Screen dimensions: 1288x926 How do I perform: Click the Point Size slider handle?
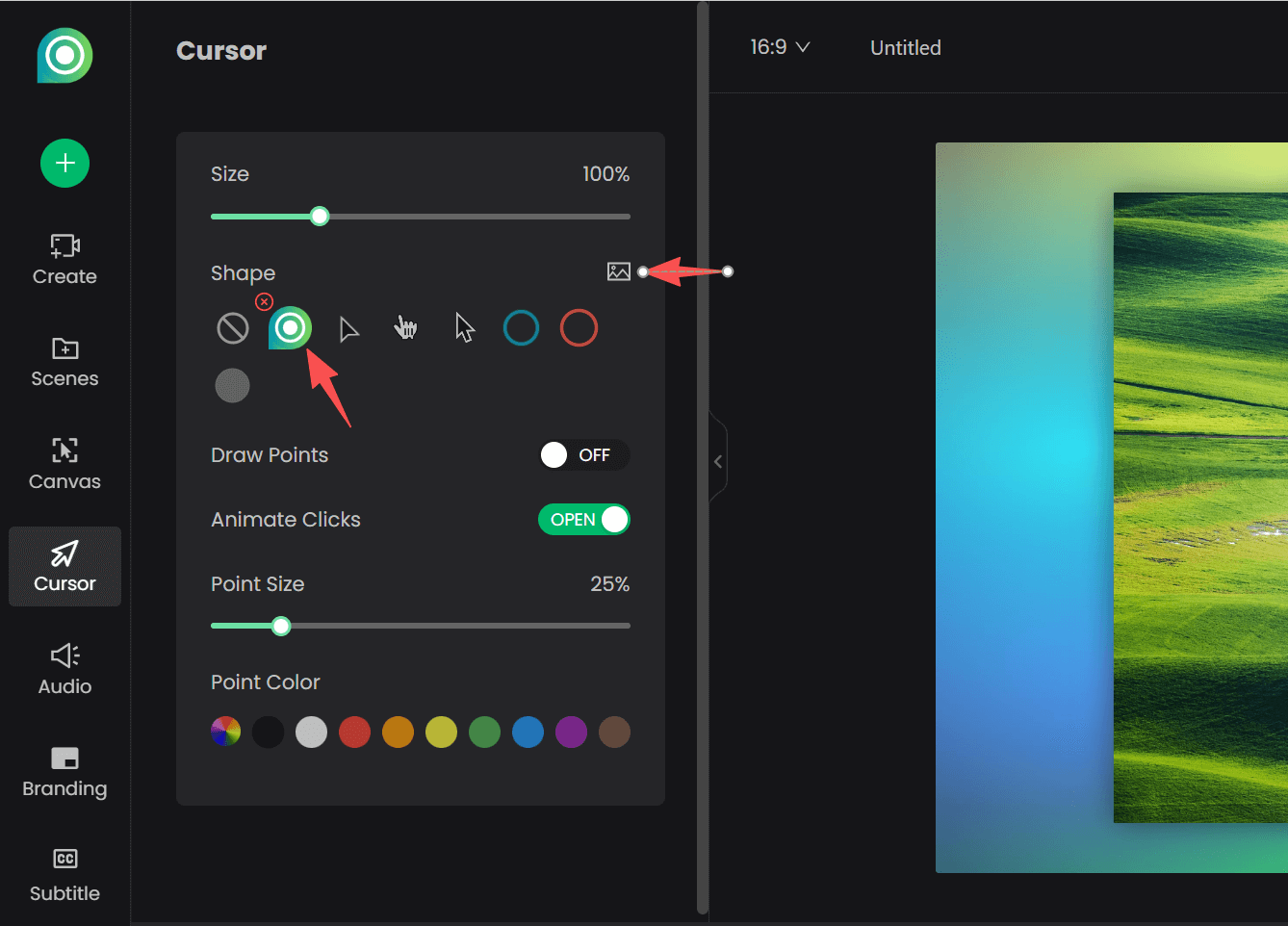coord(280,626)
